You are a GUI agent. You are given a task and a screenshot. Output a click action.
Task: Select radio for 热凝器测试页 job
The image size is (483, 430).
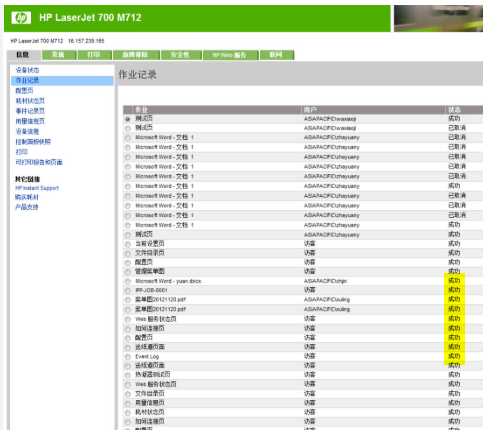128,375
